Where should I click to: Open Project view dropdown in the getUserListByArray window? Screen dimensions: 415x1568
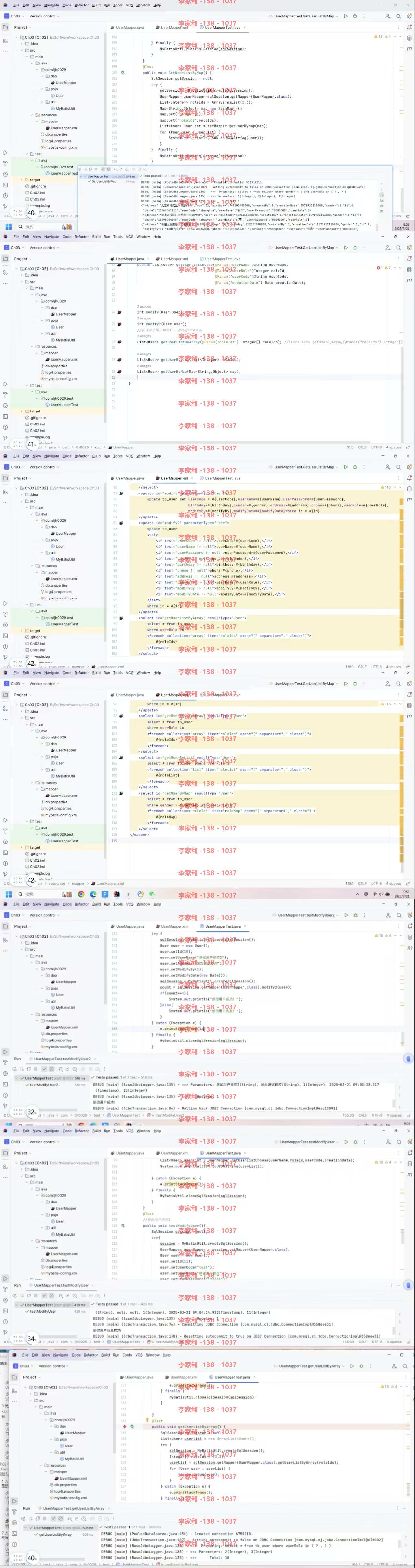32,1377
